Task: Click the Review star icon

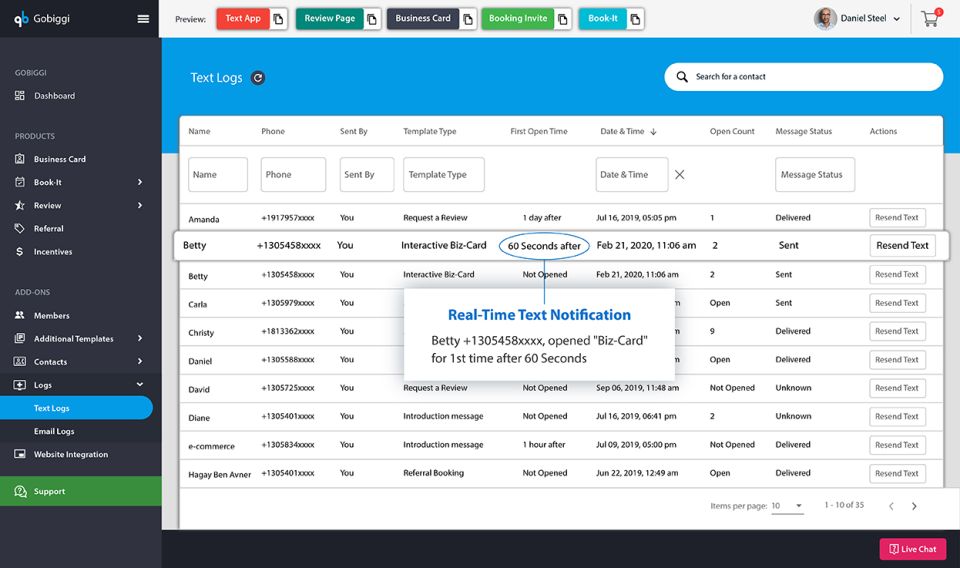Action: pyautogui.click(x=20, y=206)
